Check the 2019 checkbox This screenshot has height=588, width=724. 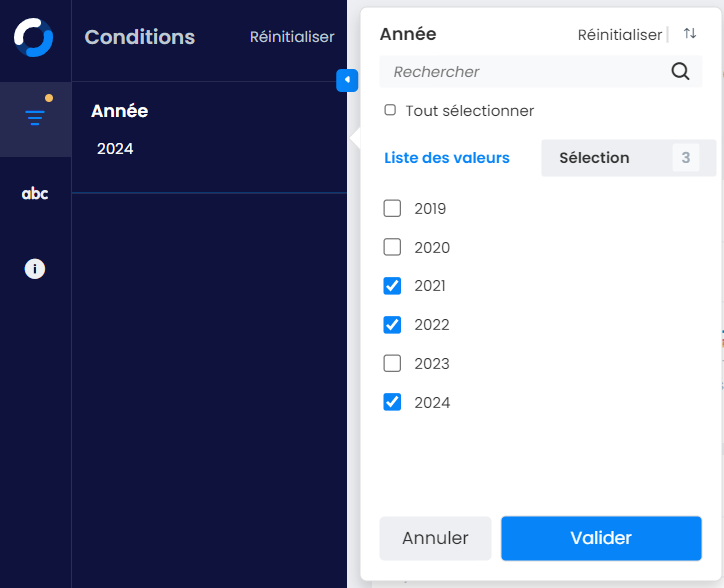pos(393,209)
